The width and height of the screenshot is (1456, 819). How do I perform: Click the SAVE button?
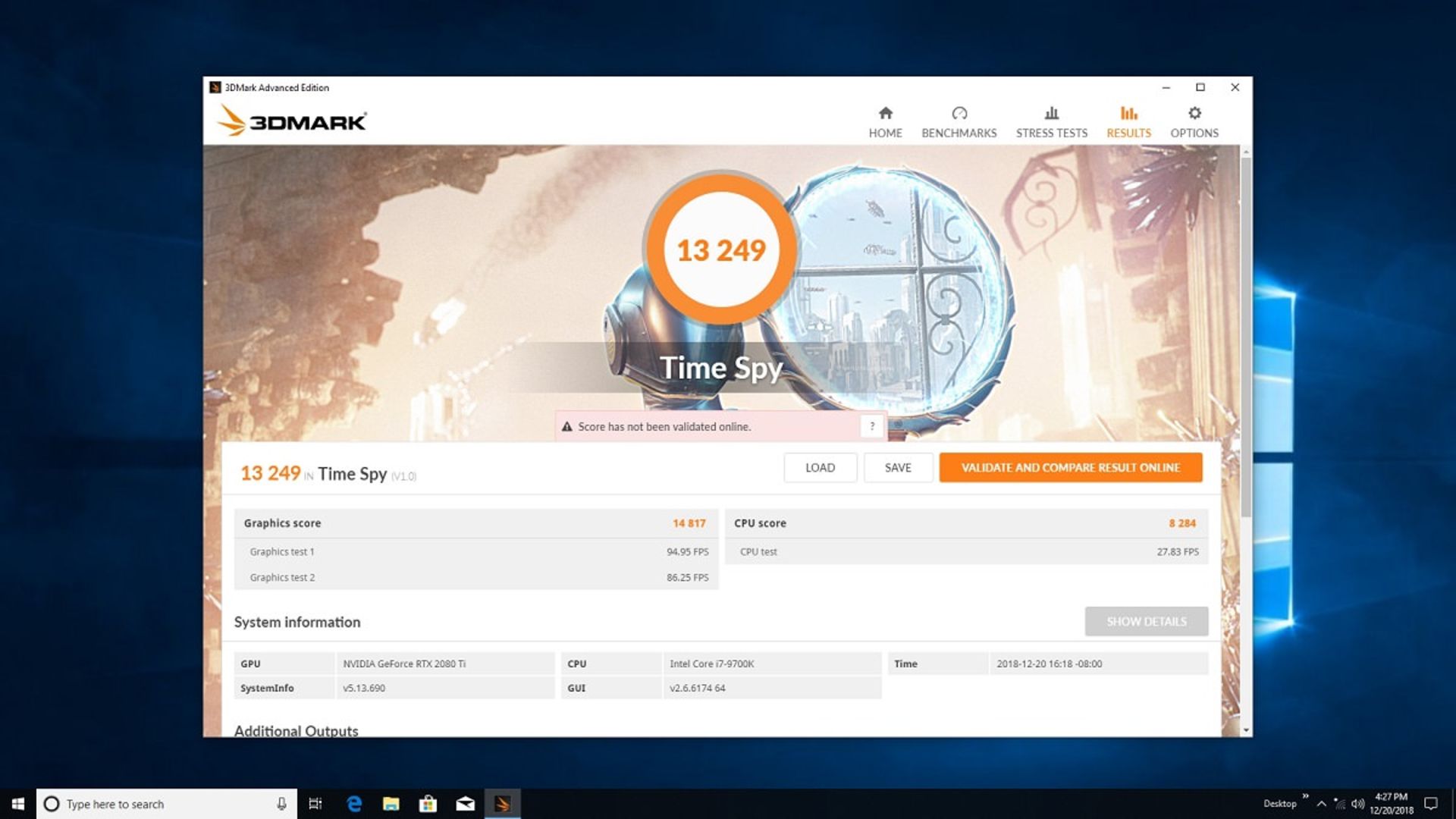897,467
